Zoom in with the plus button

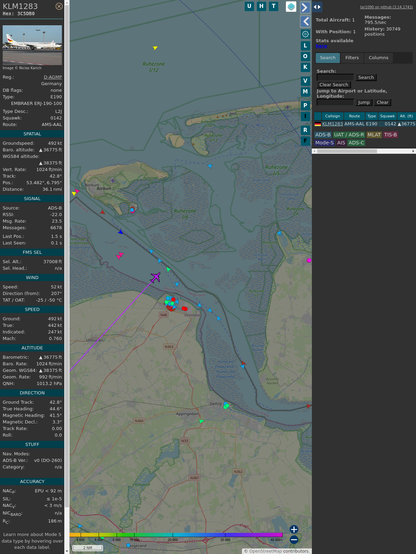click(294, 529)
